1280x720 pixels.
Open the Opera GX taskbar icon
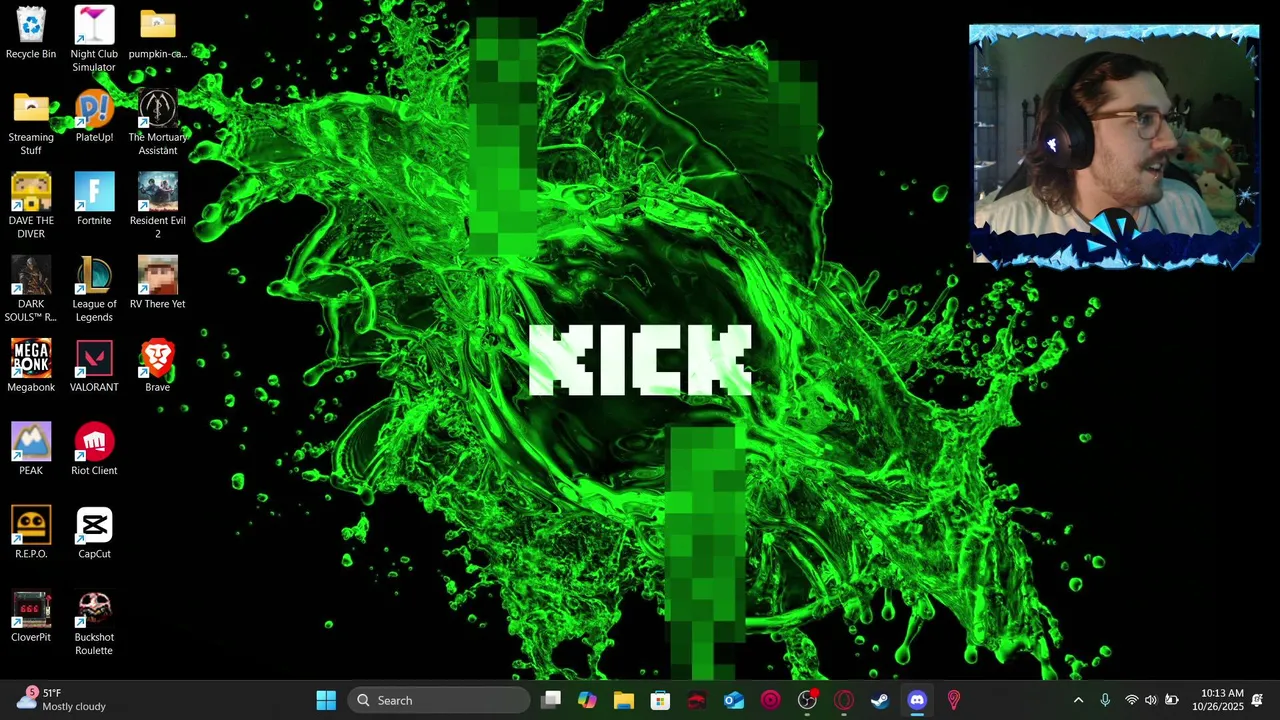[844, 700]
